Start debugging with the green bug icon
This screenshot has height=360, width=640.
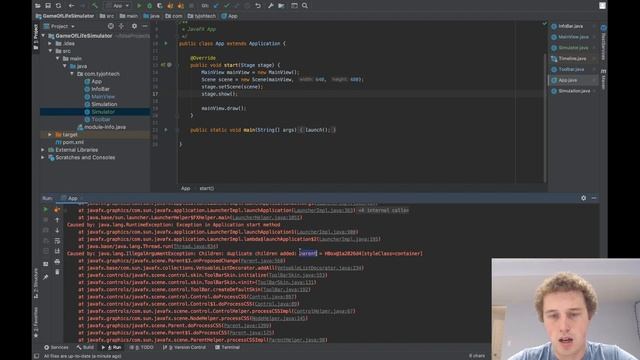[x=149, y=6]
